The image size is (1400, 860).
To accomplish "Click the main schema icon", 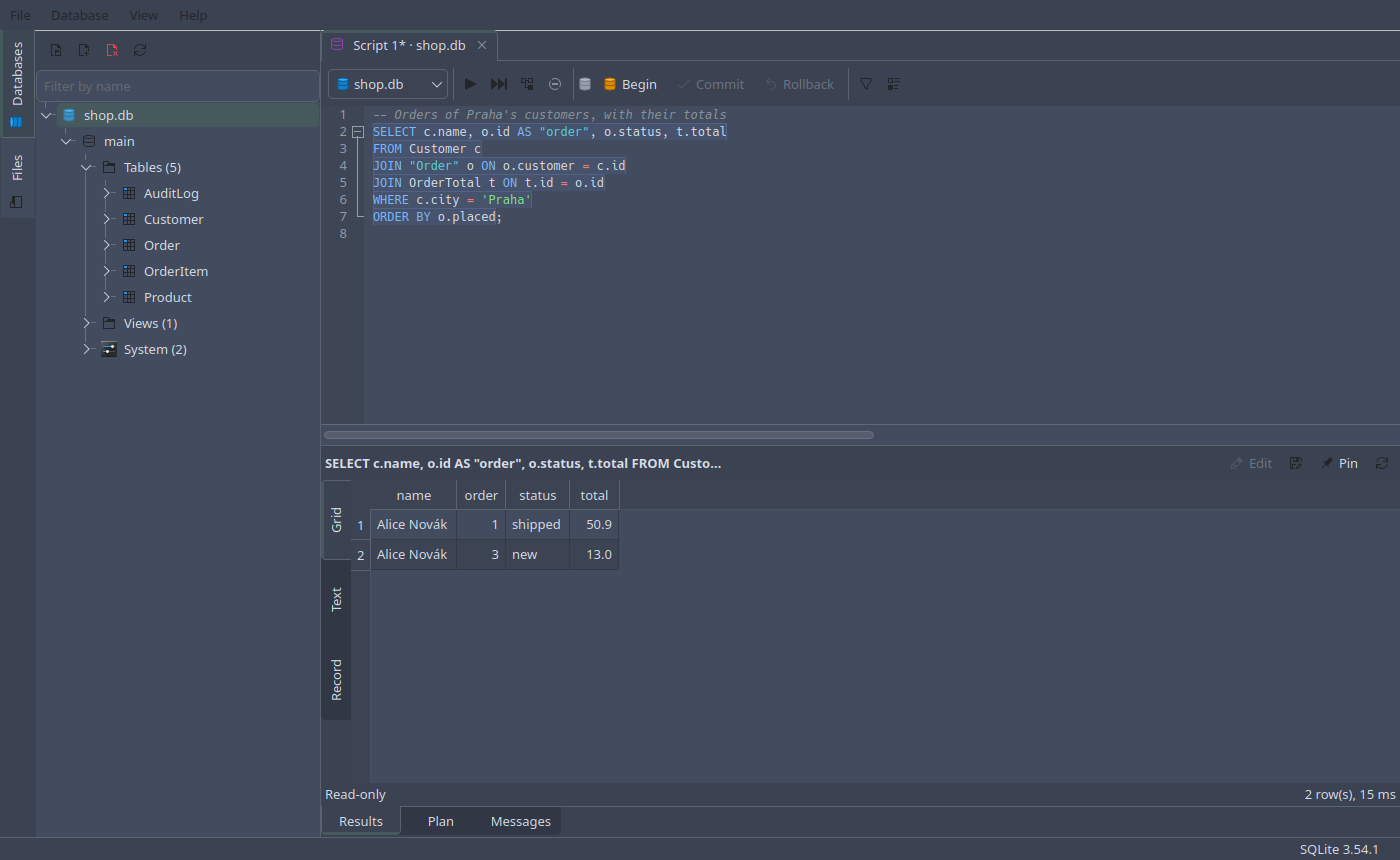I will [x=89, y=141].
